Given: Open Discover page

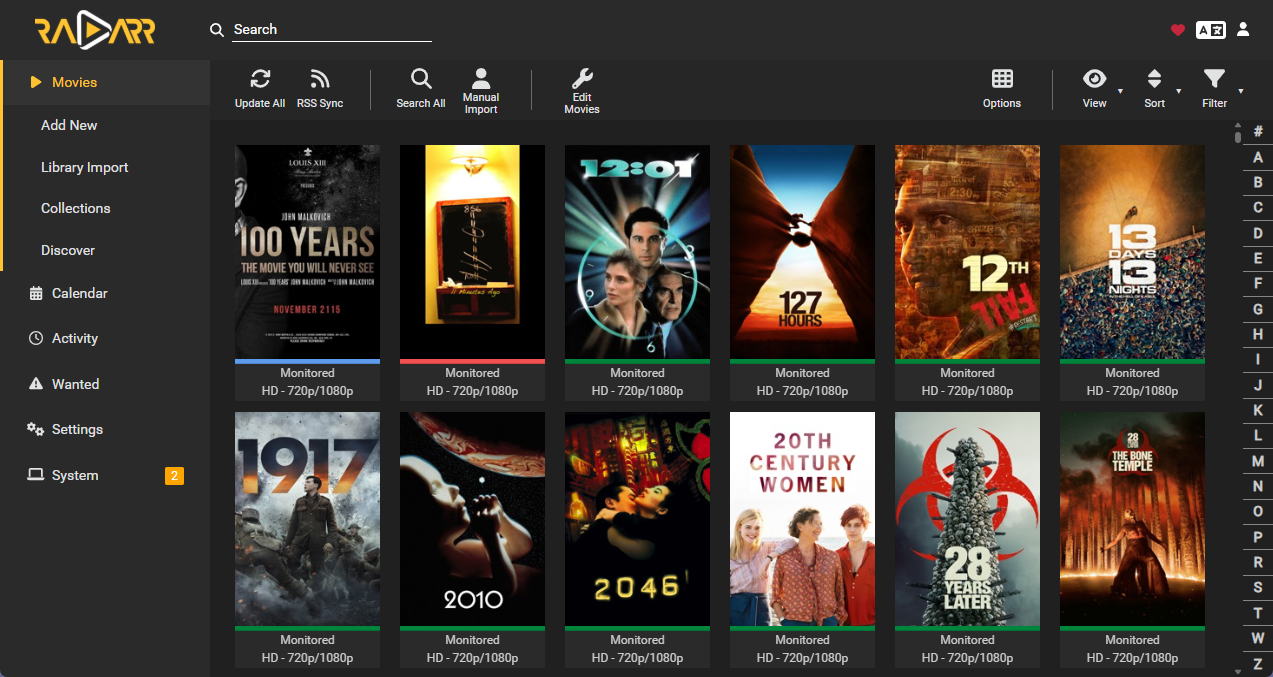Looking at the screenshot, I should 105,250.
